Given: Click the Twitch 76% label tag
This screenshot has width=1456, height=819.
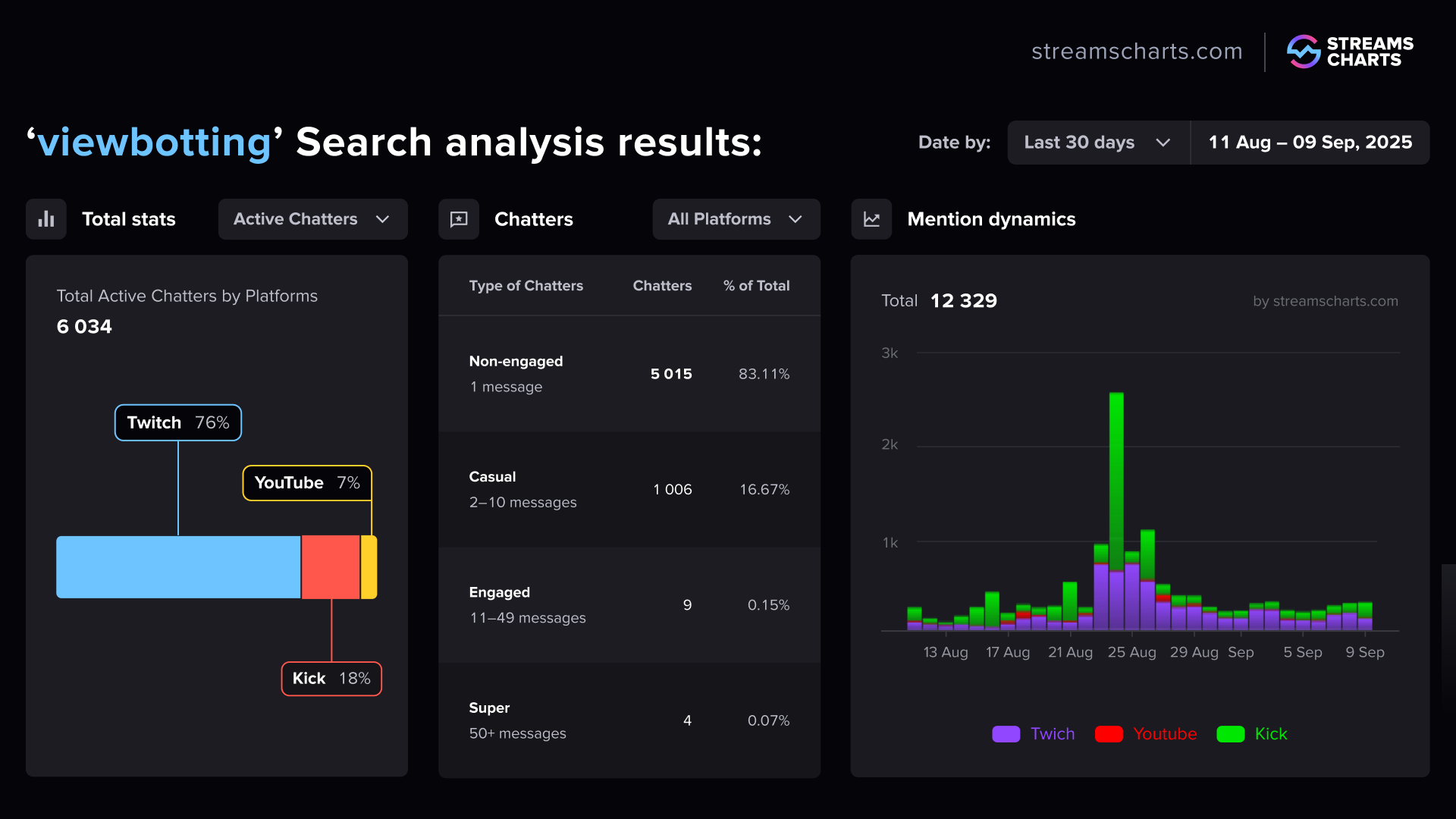Looking at the screenshot, I should tap(178, 422).
